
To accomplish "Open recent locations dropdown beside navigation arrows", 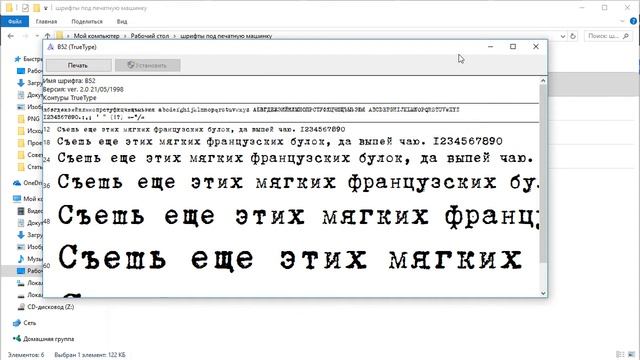I will (37, 36).
